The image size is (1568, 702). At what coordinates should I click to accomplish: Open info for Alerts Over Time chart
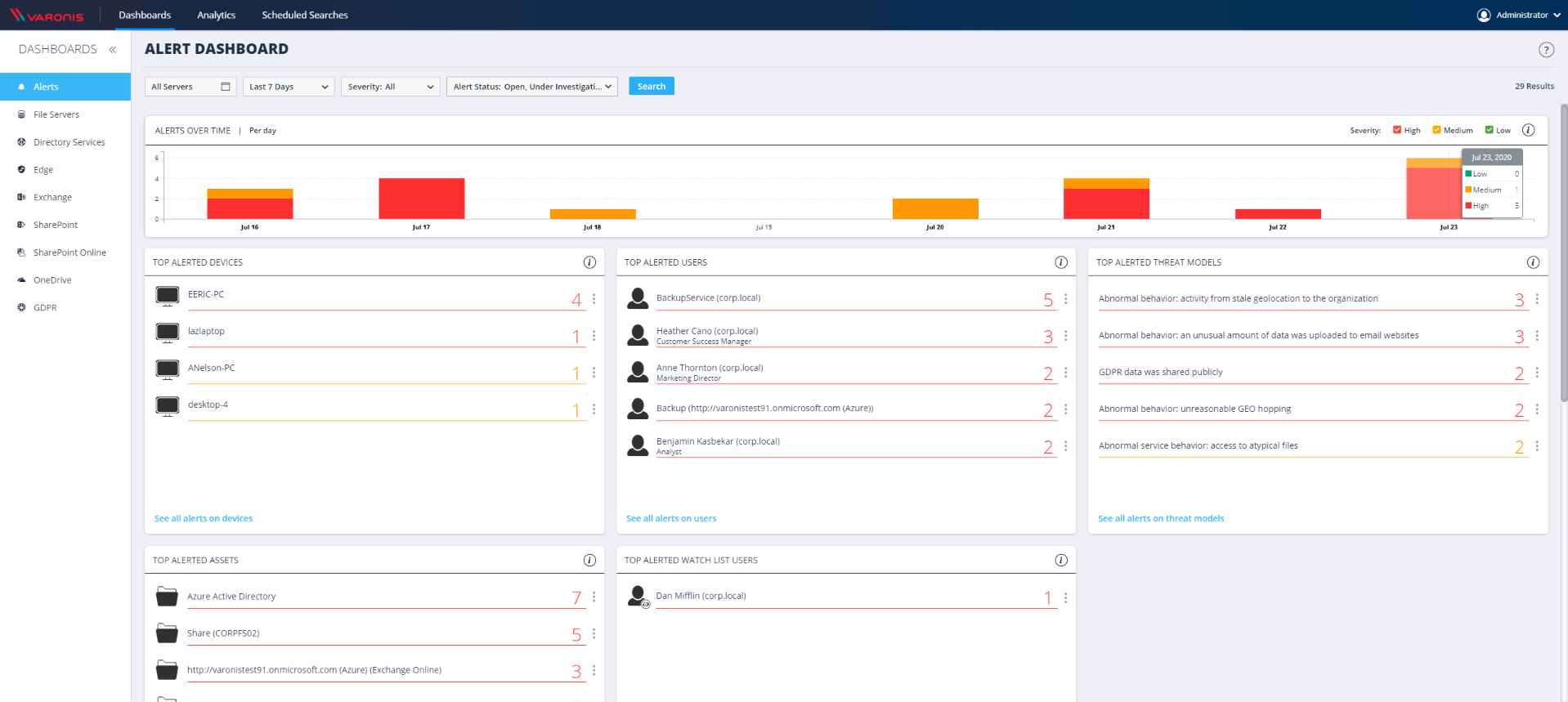[x=1528, y=130]
